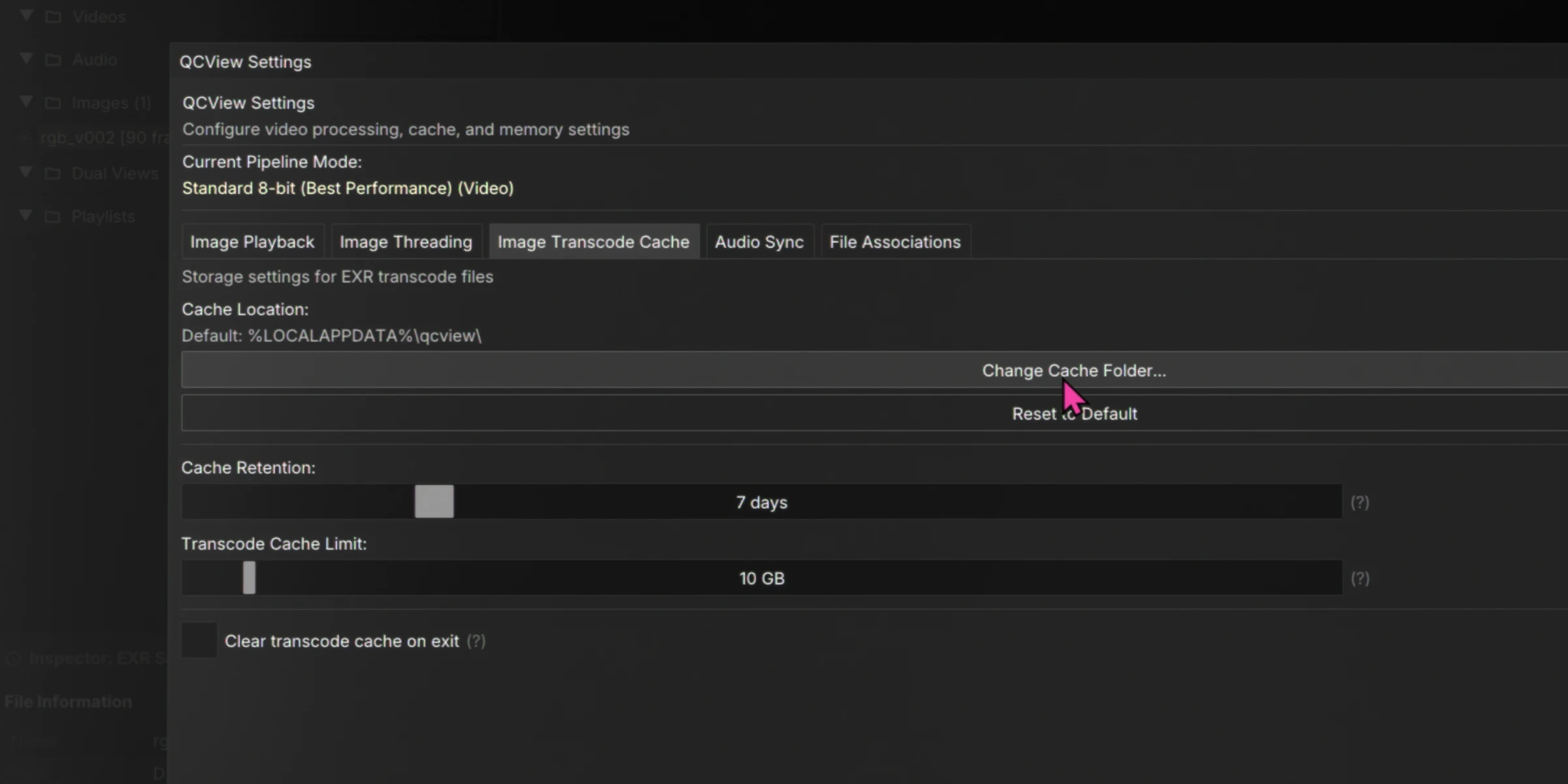Click the Change Cache Folder button

pos(1073,370)
